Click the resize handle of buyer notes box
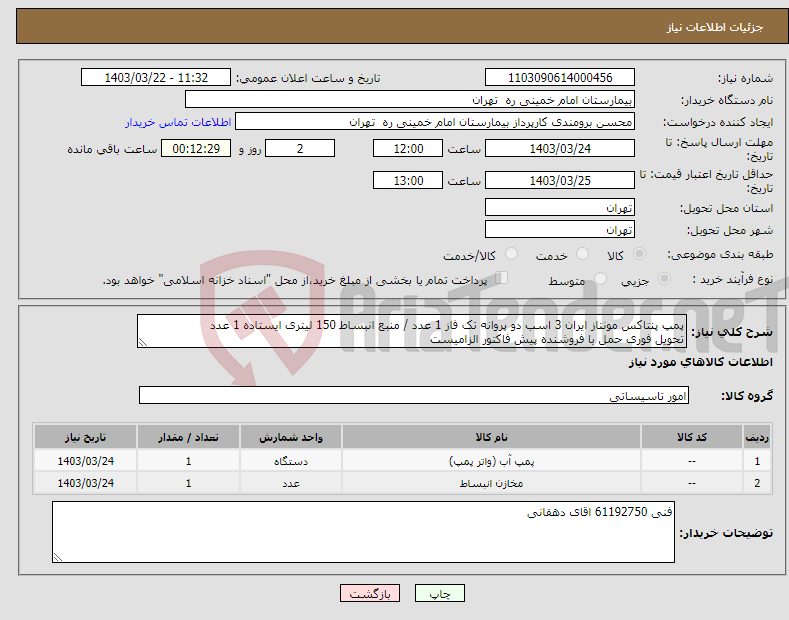 [58, 557]
